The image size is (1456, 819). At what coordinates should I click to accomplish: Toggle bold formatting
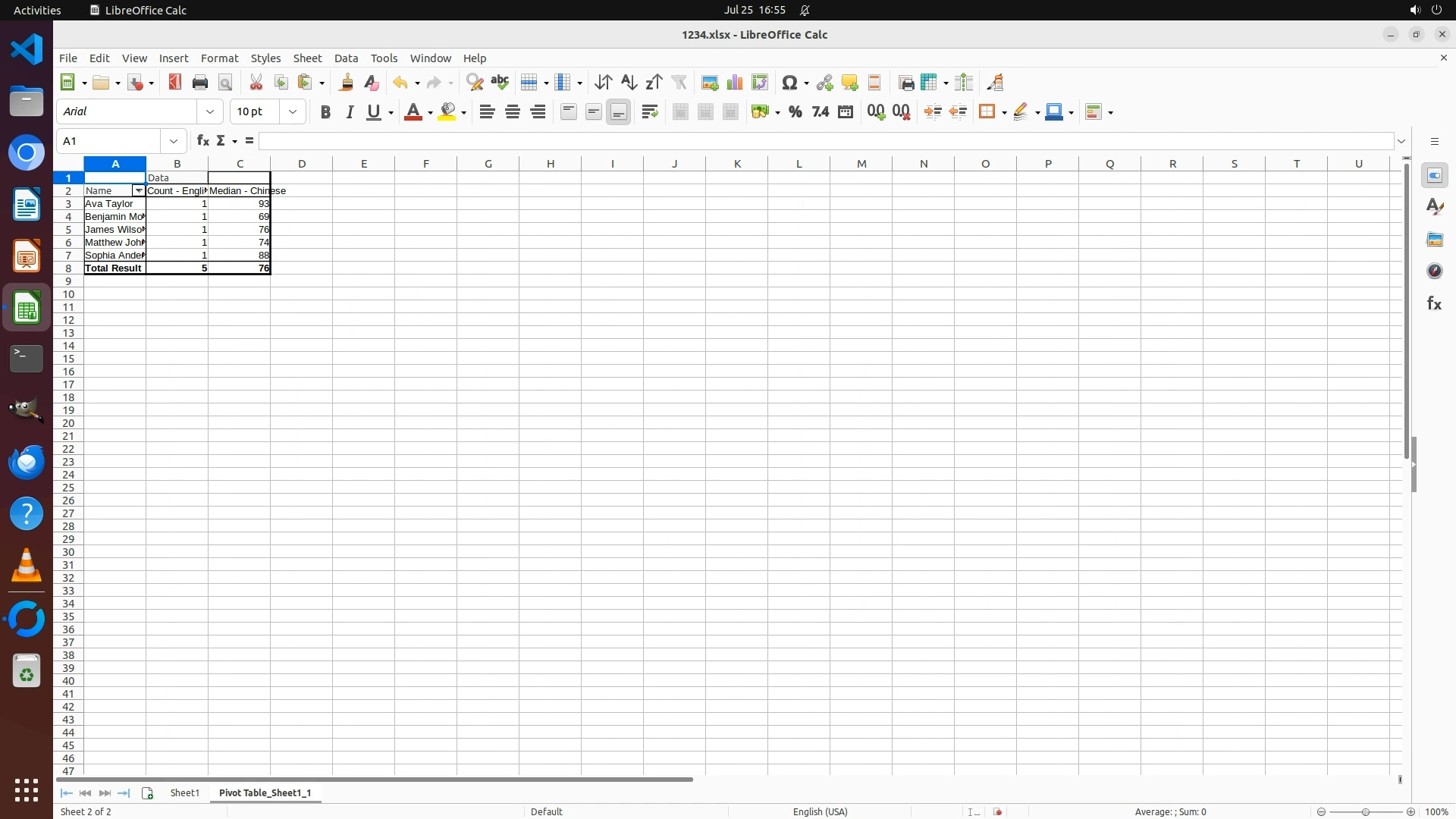(x=325, y=112)
